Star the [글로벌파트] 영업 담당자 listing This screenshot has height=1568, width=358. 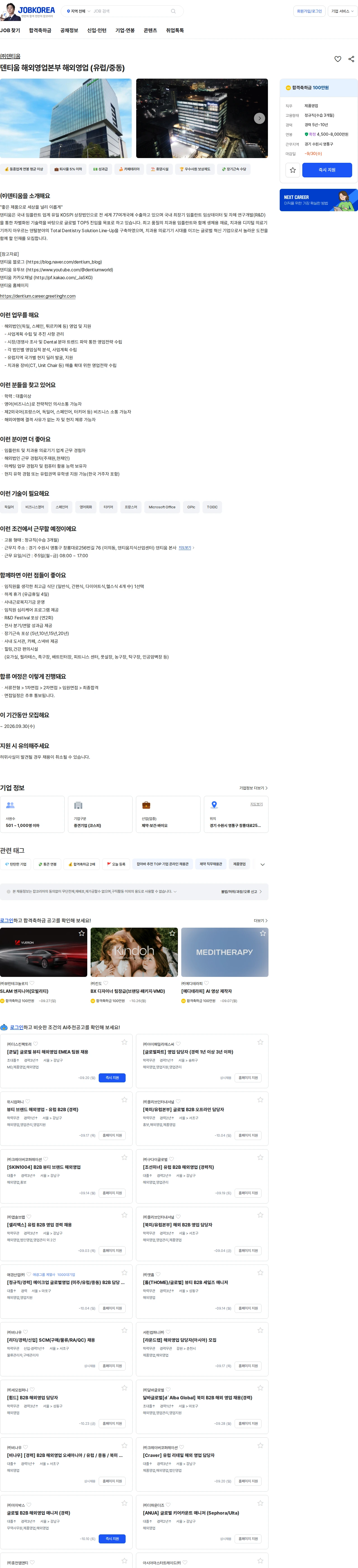pyautogui.click(x=260, y=1042)
